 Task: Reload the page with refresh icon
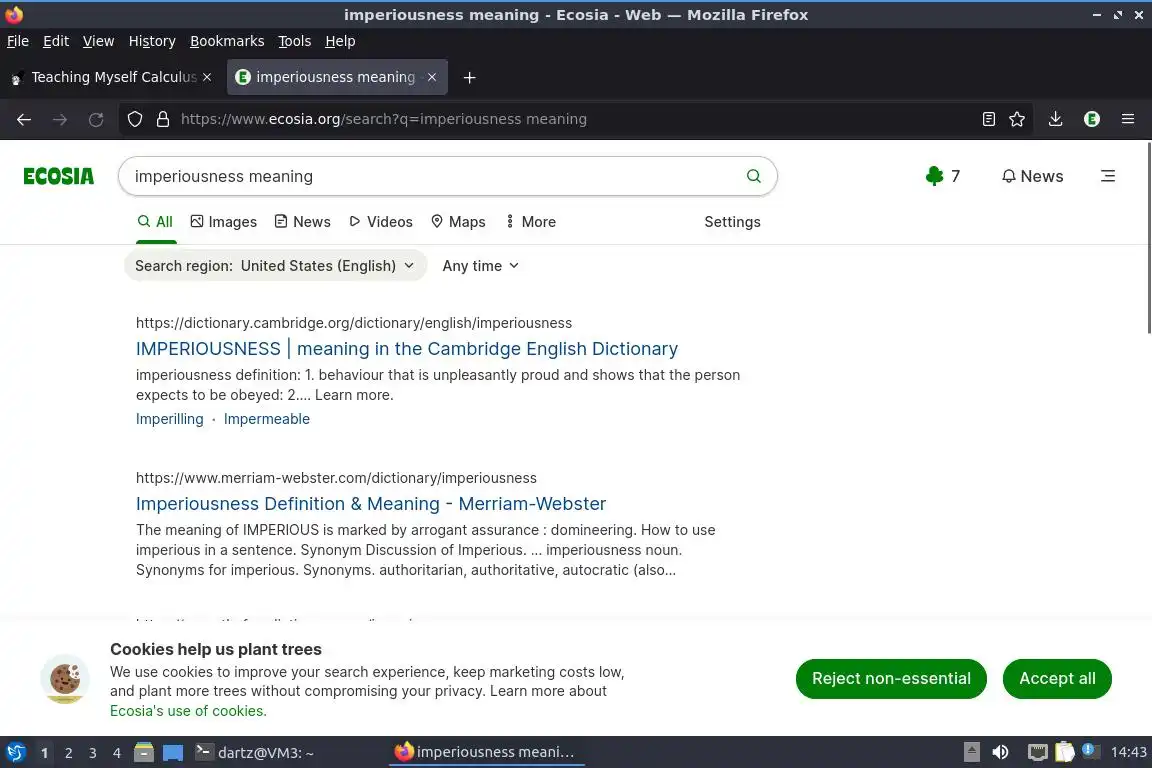(x=96, y=119)
